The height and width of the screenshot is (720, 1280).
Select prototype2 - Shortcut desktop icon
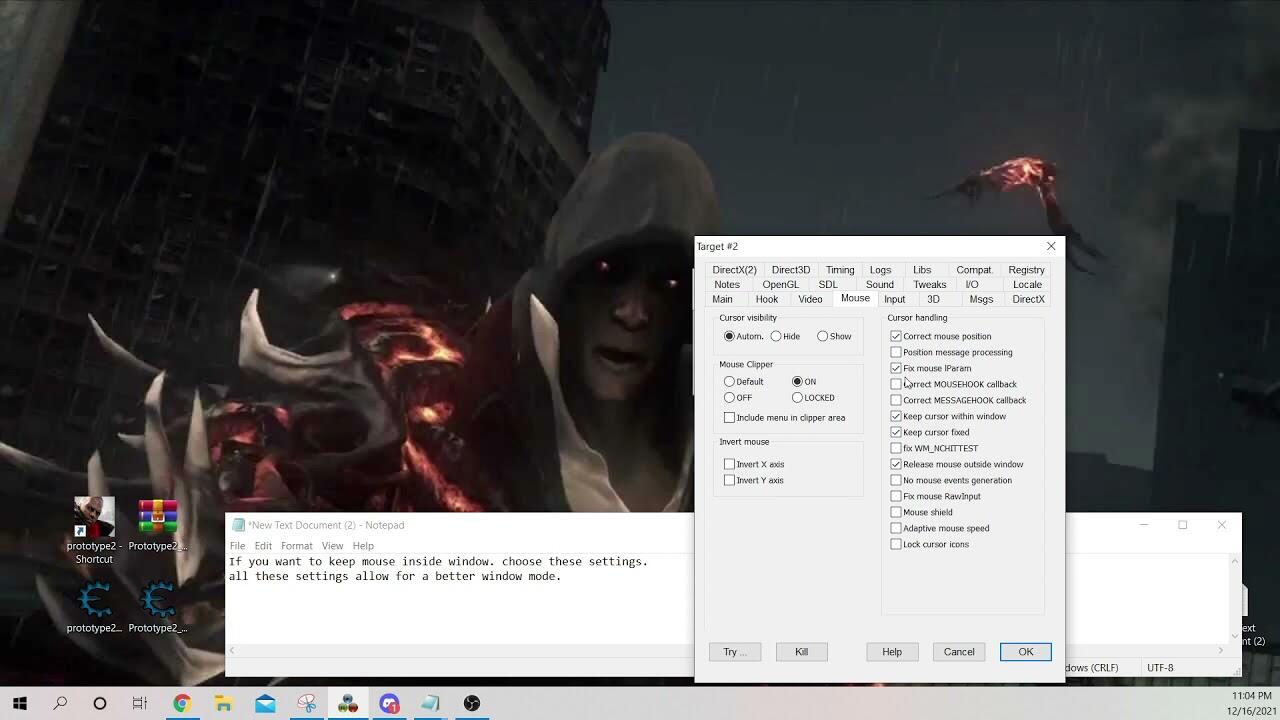click(x=94, y=531)
